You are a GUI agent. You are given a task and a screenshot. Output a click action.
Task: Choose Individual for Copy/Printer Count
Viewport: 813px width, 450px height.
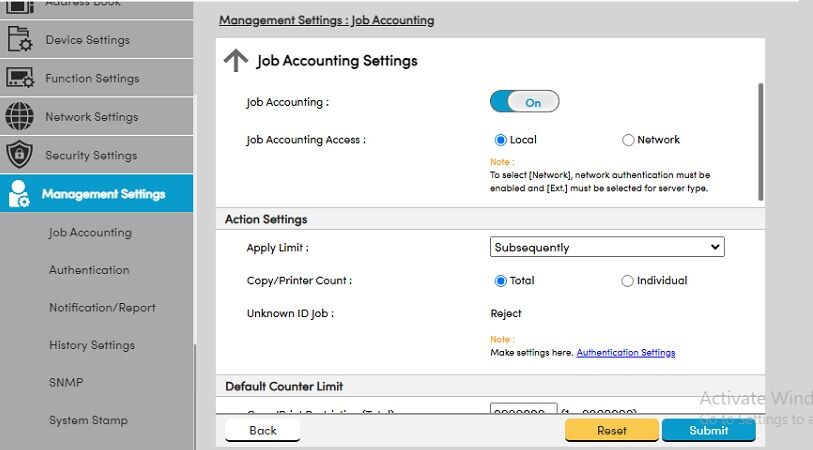(627, 281)
